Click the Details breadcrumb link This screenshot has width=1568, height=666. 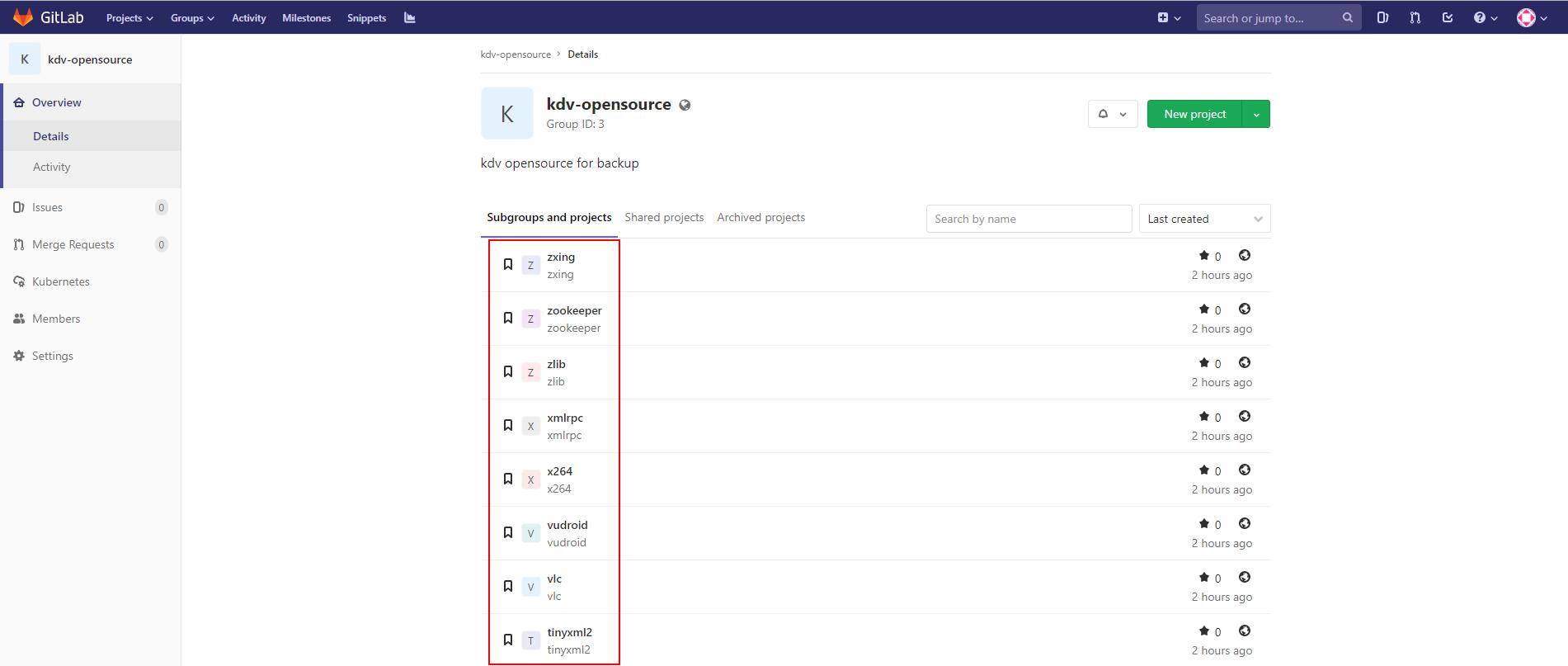tap(582, 54)
